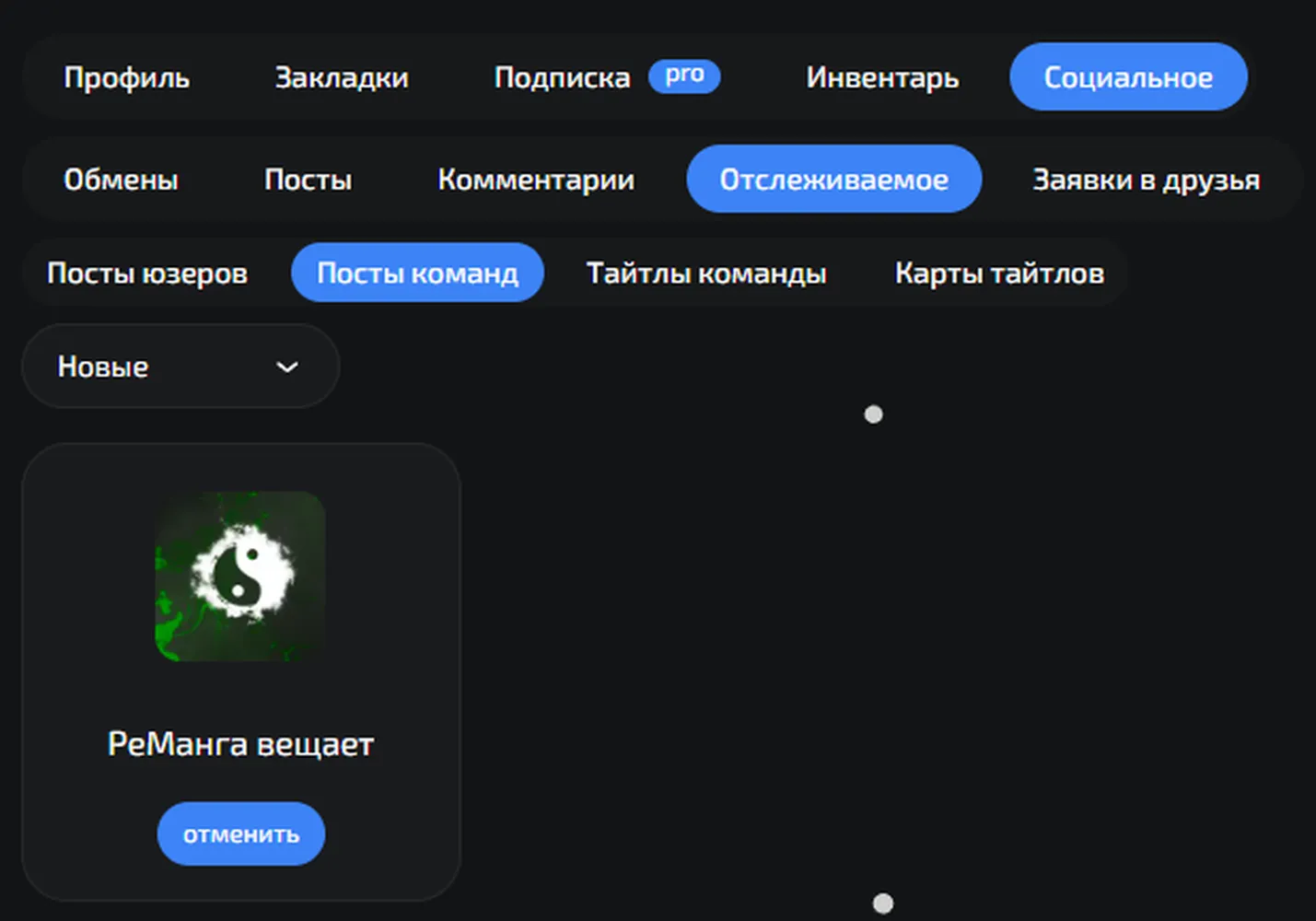The height and width of the screenshot is (921, 1316).
Task: Open the Профиль tab
Action: pos(127,77)
